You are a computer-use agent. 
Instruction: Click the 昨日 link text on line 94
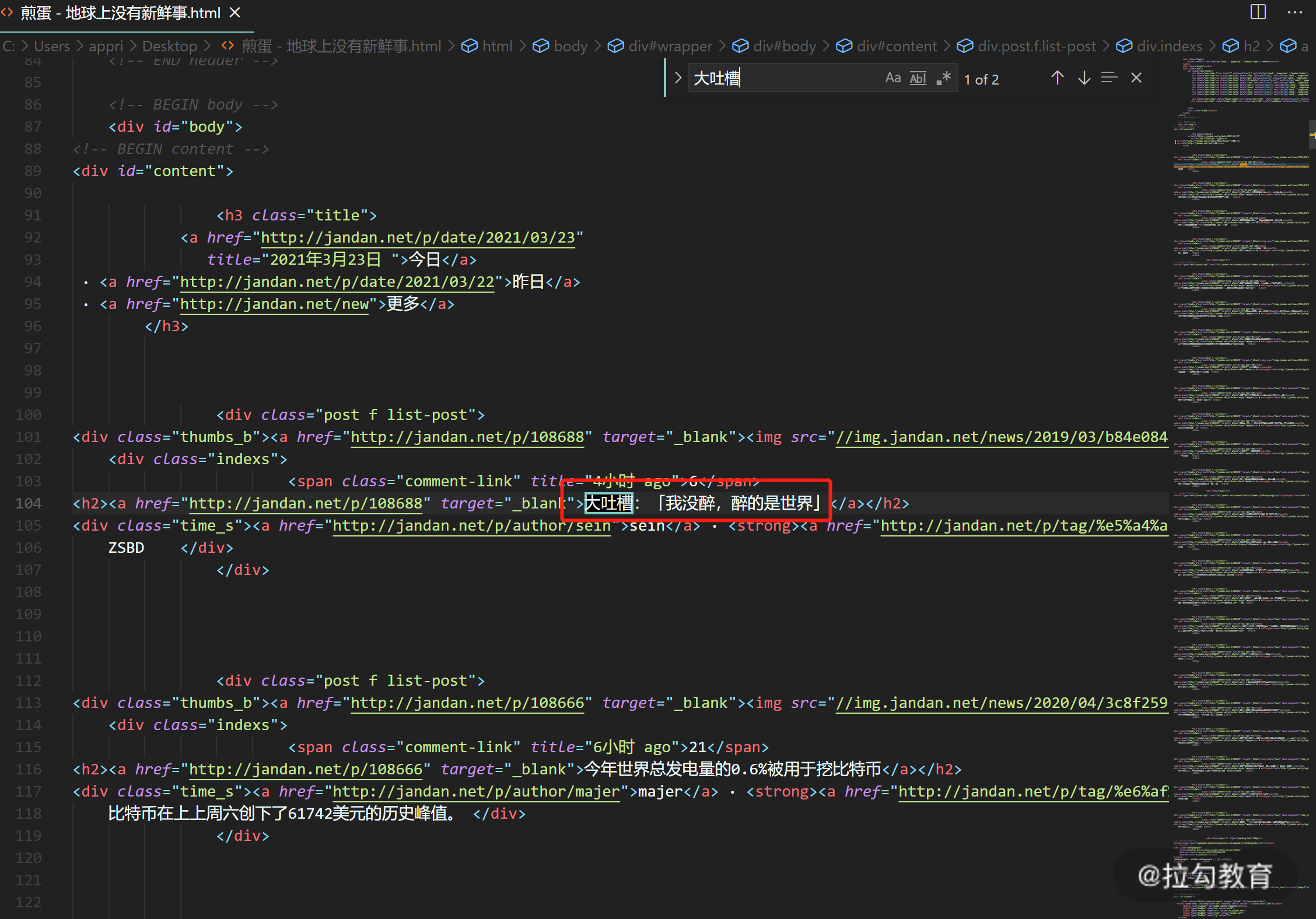pyautogui.click(x=528, y=282)
